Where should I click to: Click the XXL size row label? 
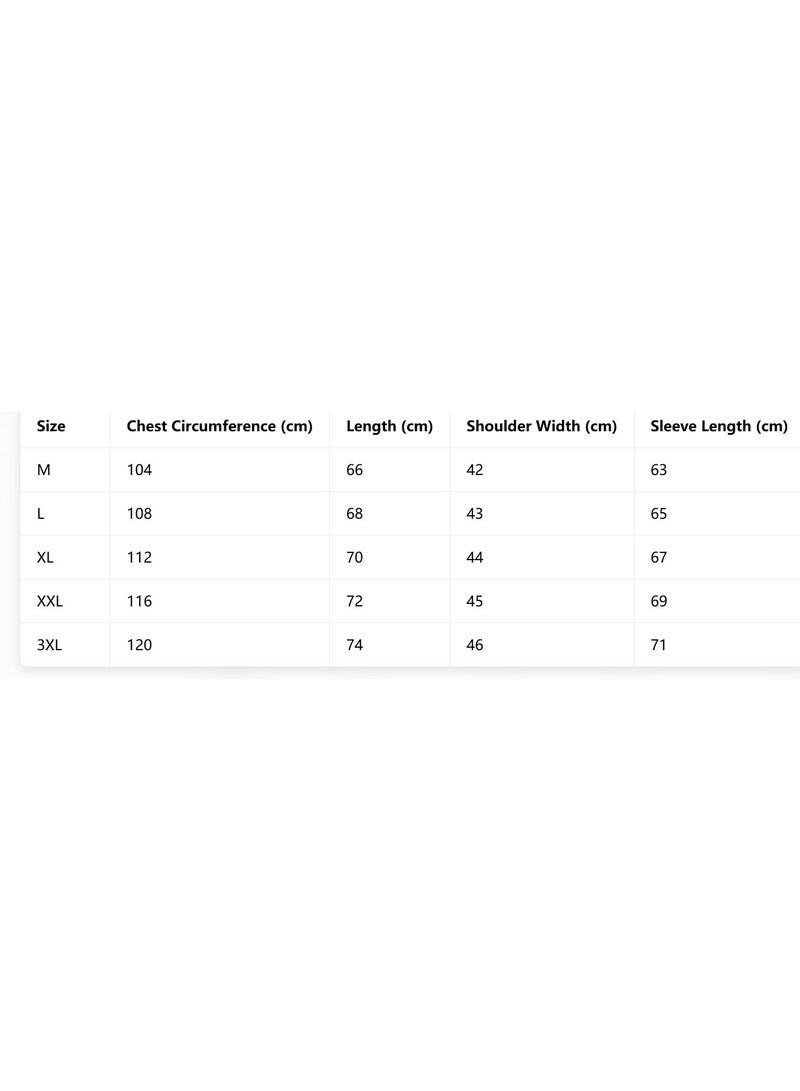(x=49, y=601)
